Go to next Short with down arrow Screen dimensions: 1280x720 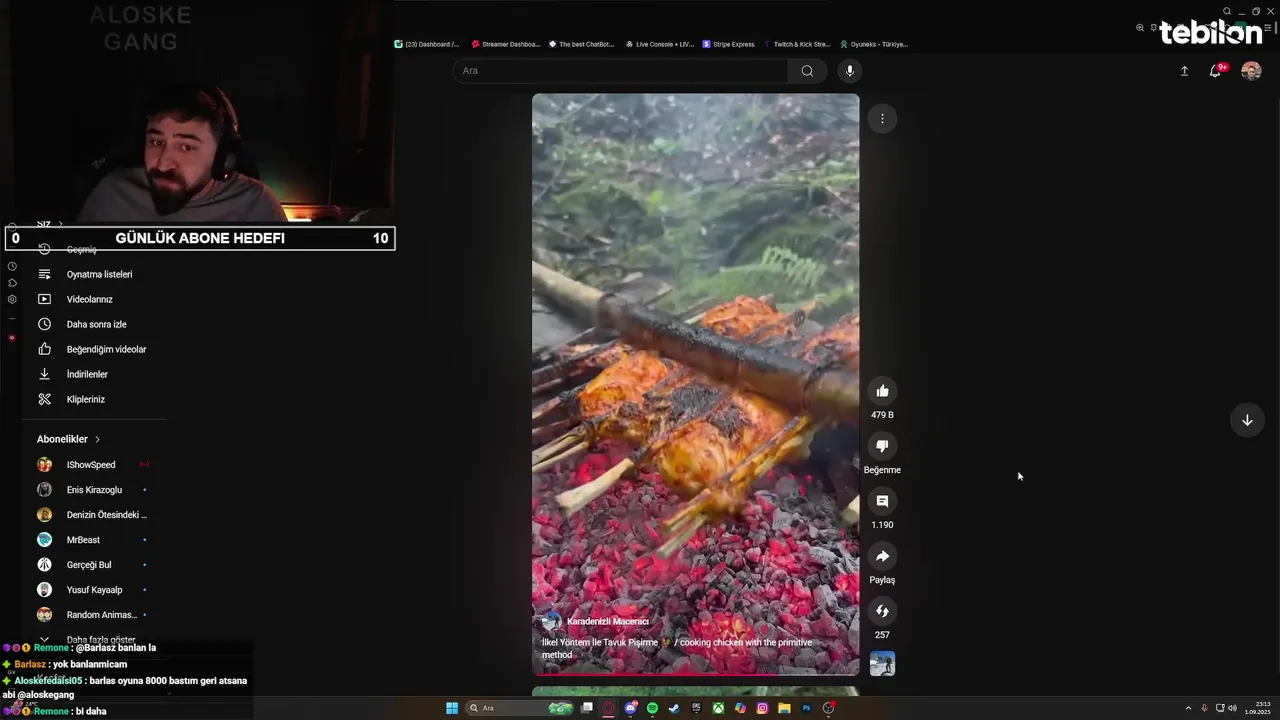pos(1247,420)
